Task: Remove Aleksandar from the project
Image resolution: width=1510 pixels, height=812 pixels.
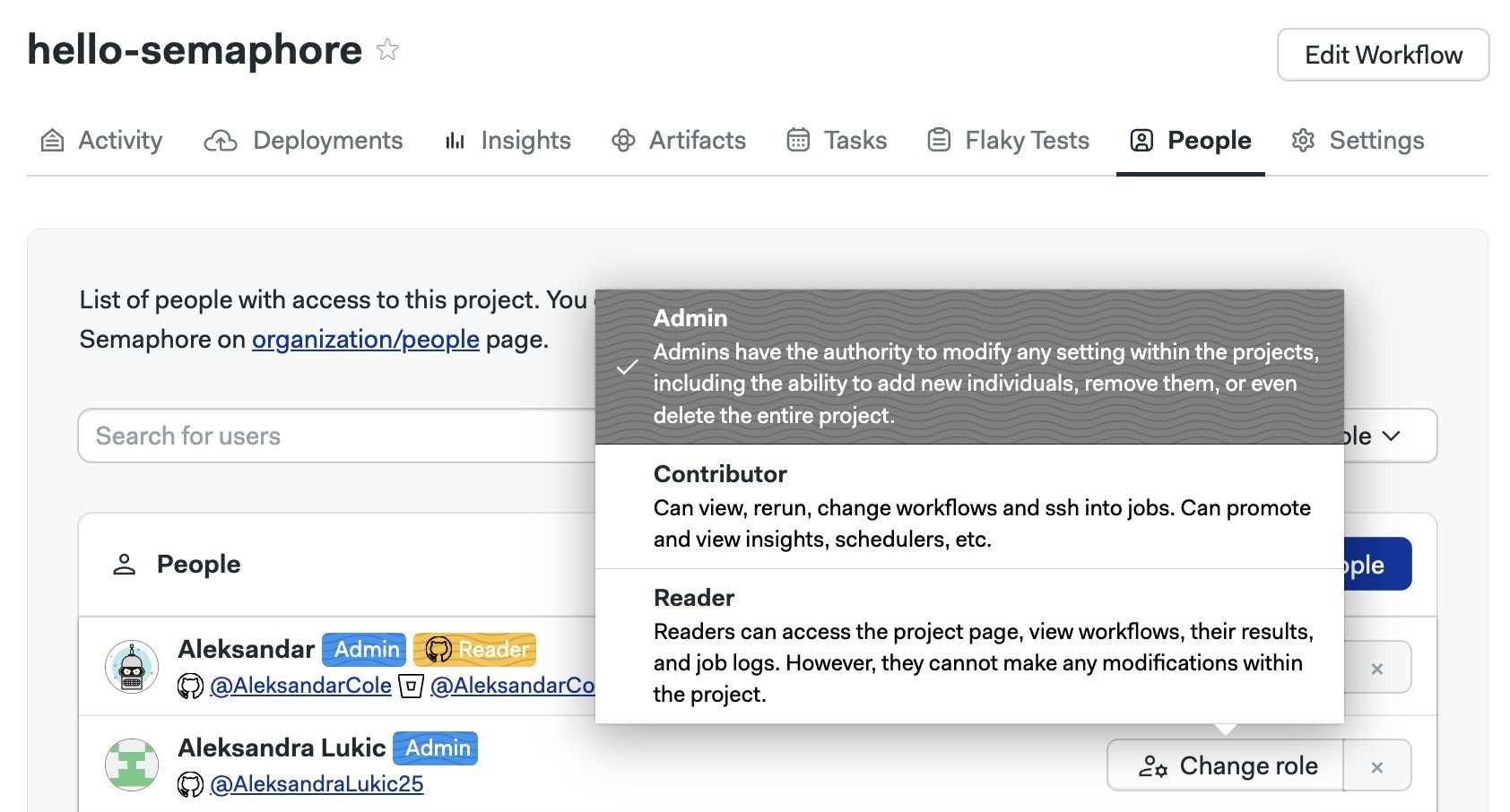Action: click(x=1377, y=669)
